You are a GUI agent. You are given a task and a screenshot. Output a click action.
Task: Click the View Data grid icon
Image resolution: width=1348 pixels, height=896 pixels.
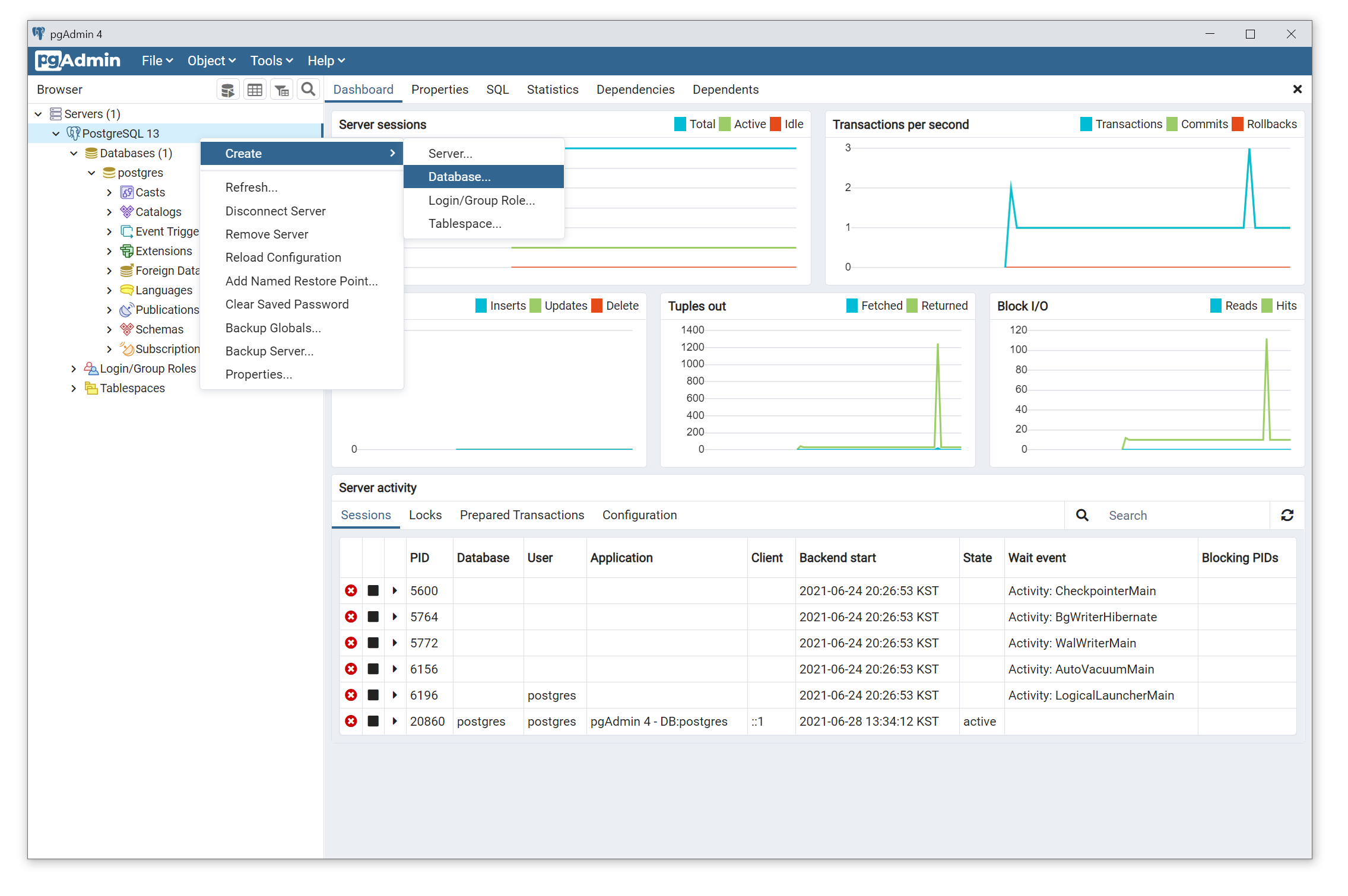pyautogui.click(x=255, y=90)
